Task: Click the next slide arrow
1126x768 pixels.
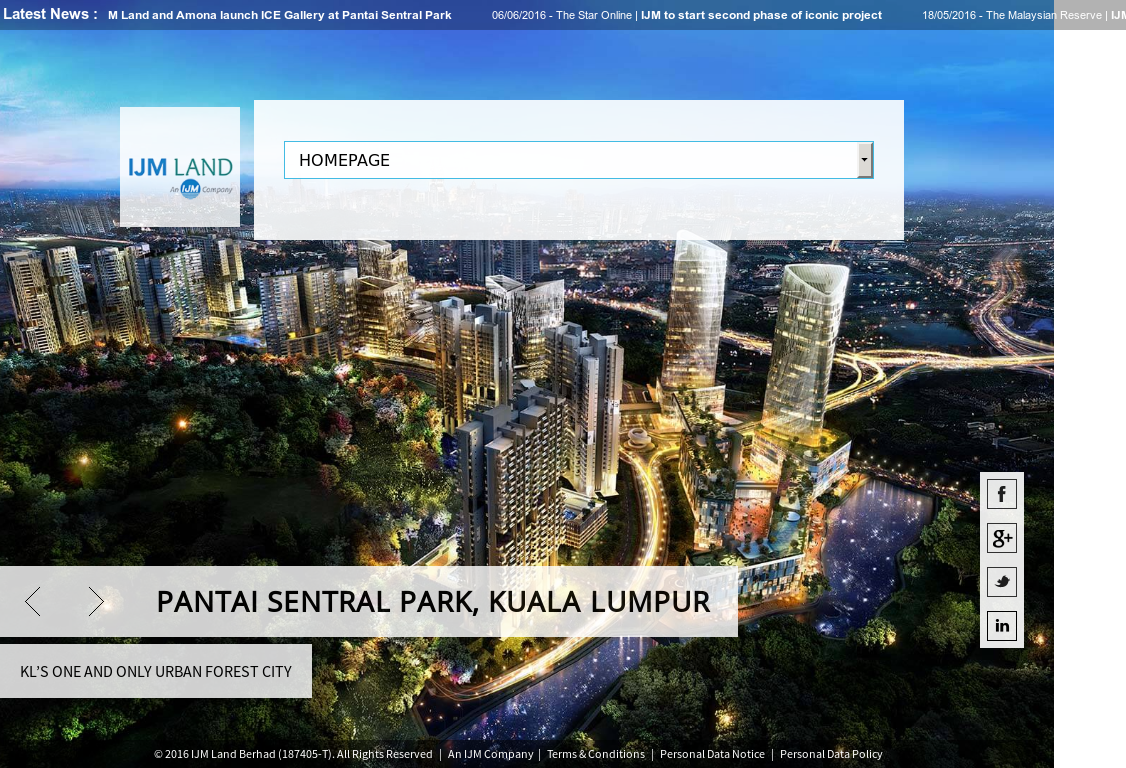Action: tap(96, 601)
